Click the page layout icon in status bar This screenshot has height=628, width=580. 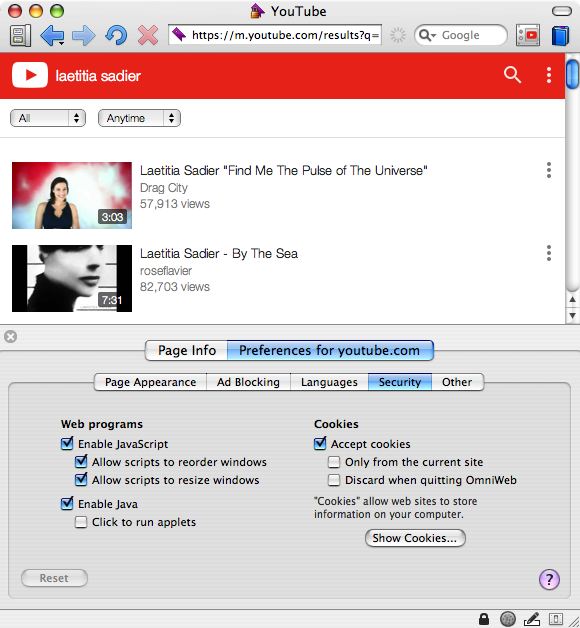[556, 619]
